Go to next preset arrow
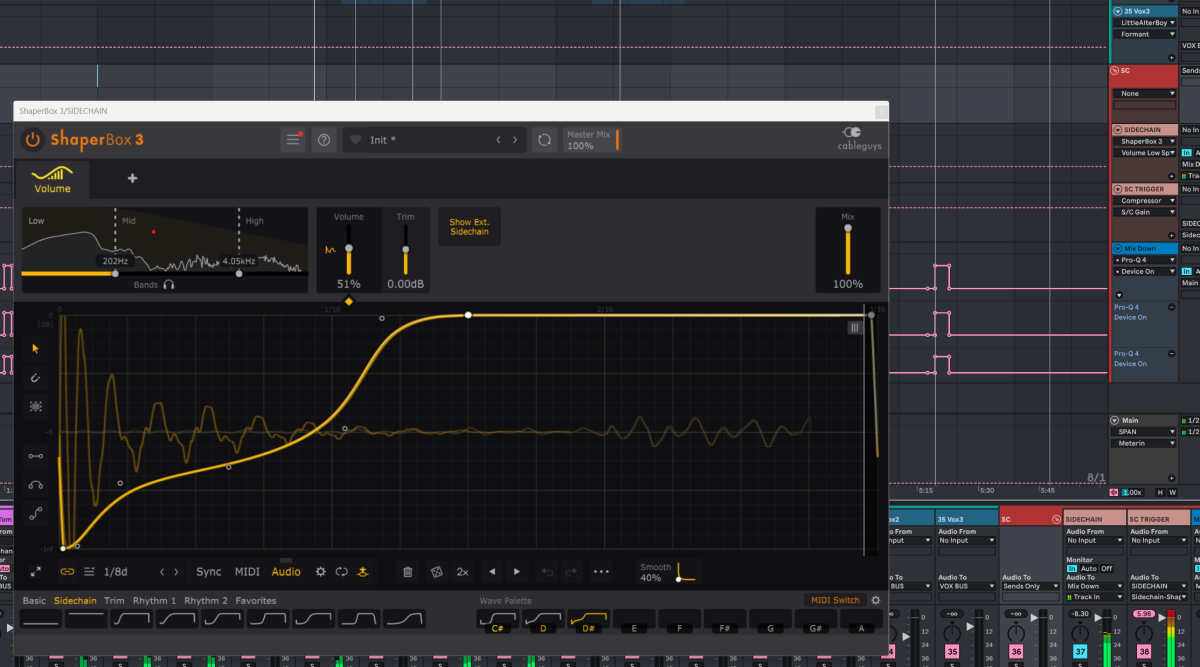 click(x=516, y=140)
